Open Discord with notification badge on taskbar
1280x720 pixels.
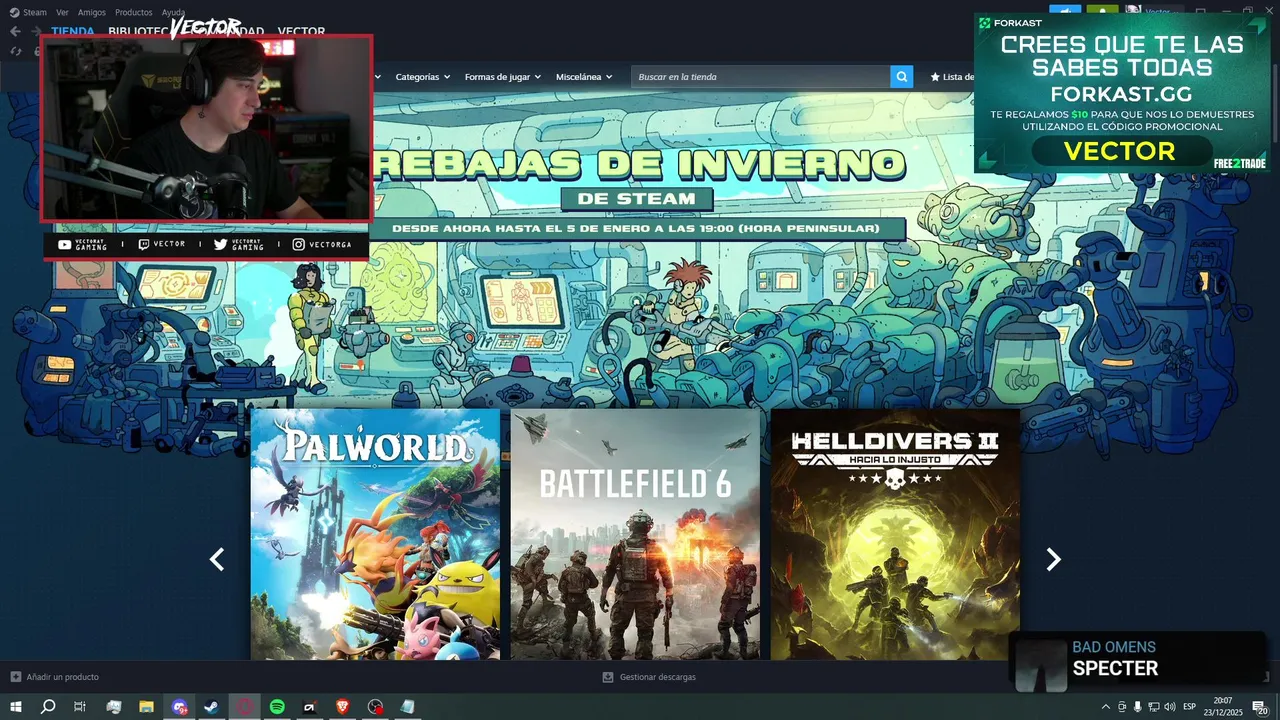[x=179, y=707]
